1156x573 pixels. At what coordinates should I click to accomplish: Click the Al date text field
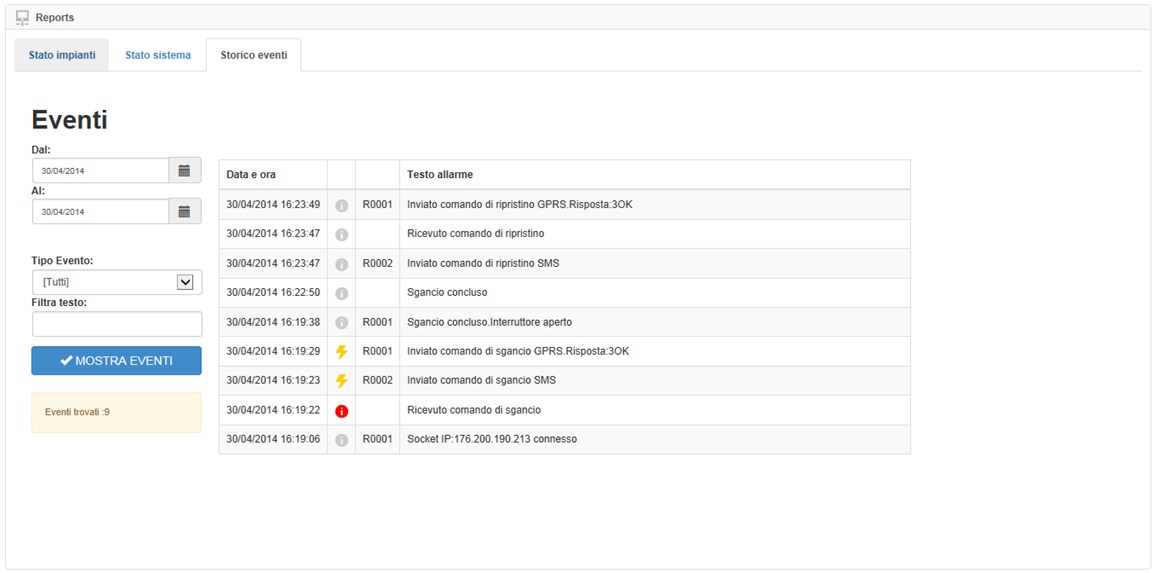point(100,212)
